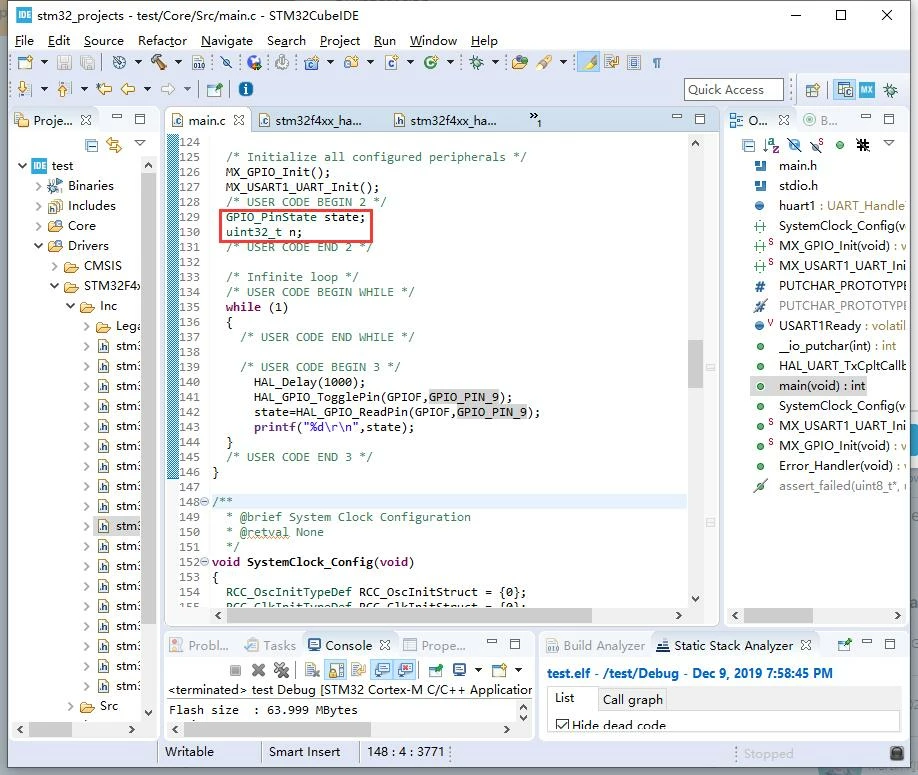
Task: Open the New wizard dropdown arrow
Action: pos(44,62)
